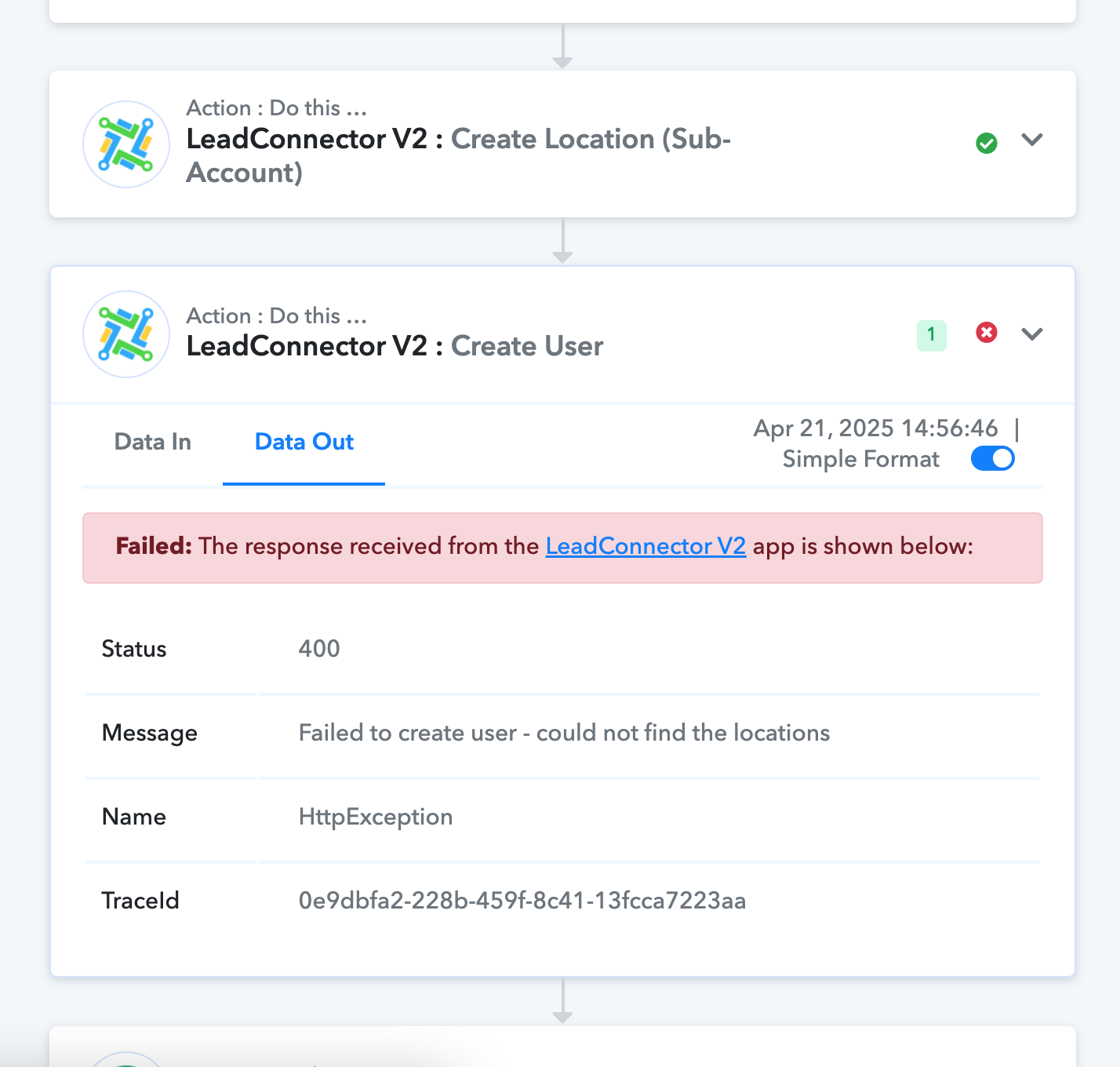This screenshot has height=1067, width=1120.
Task: Click green success checkmark on Create Location step
Action: 987,143
